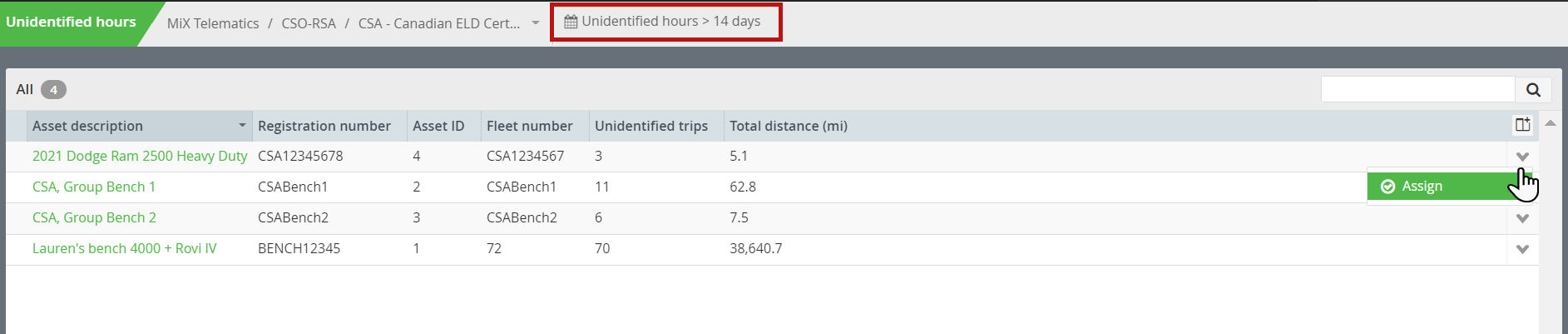Click the search magnifier icon

(1533, 90)
